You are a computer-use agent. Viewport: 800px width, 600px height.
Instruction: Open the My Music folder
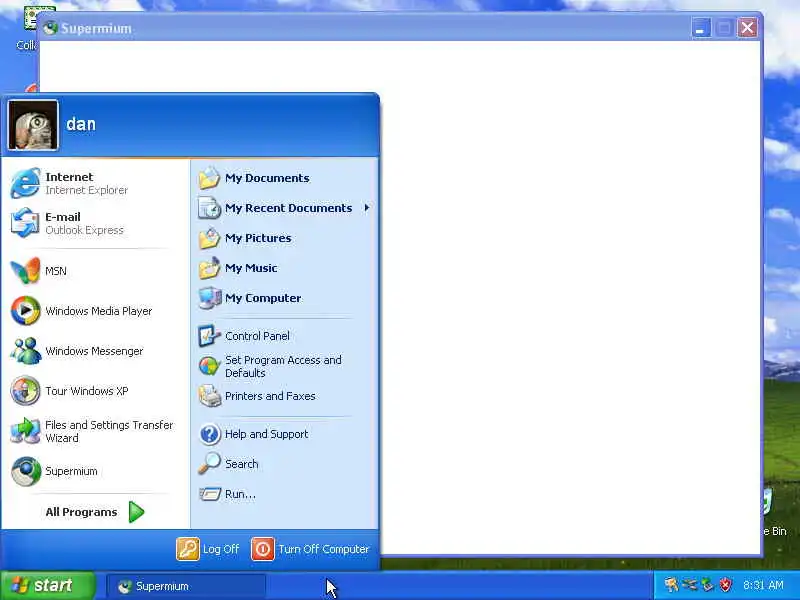point(284,268)
